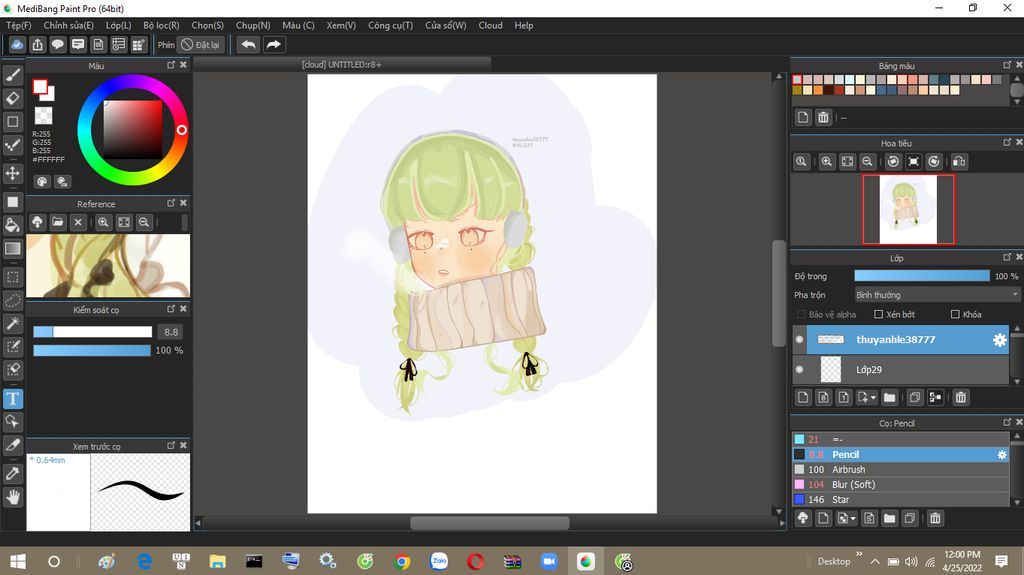Switch to the UNTITLED canvas tab

(342, 65)
